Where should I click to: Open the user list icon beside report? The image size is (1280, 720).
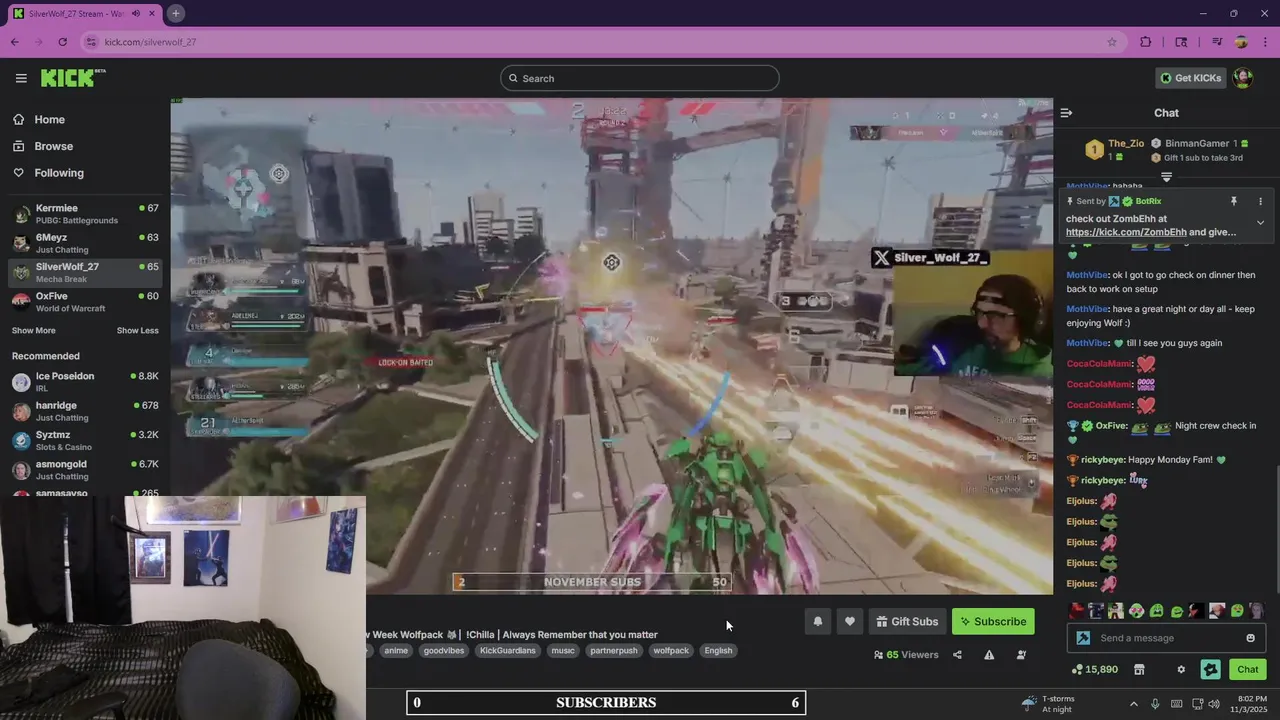click(1021, 655)
